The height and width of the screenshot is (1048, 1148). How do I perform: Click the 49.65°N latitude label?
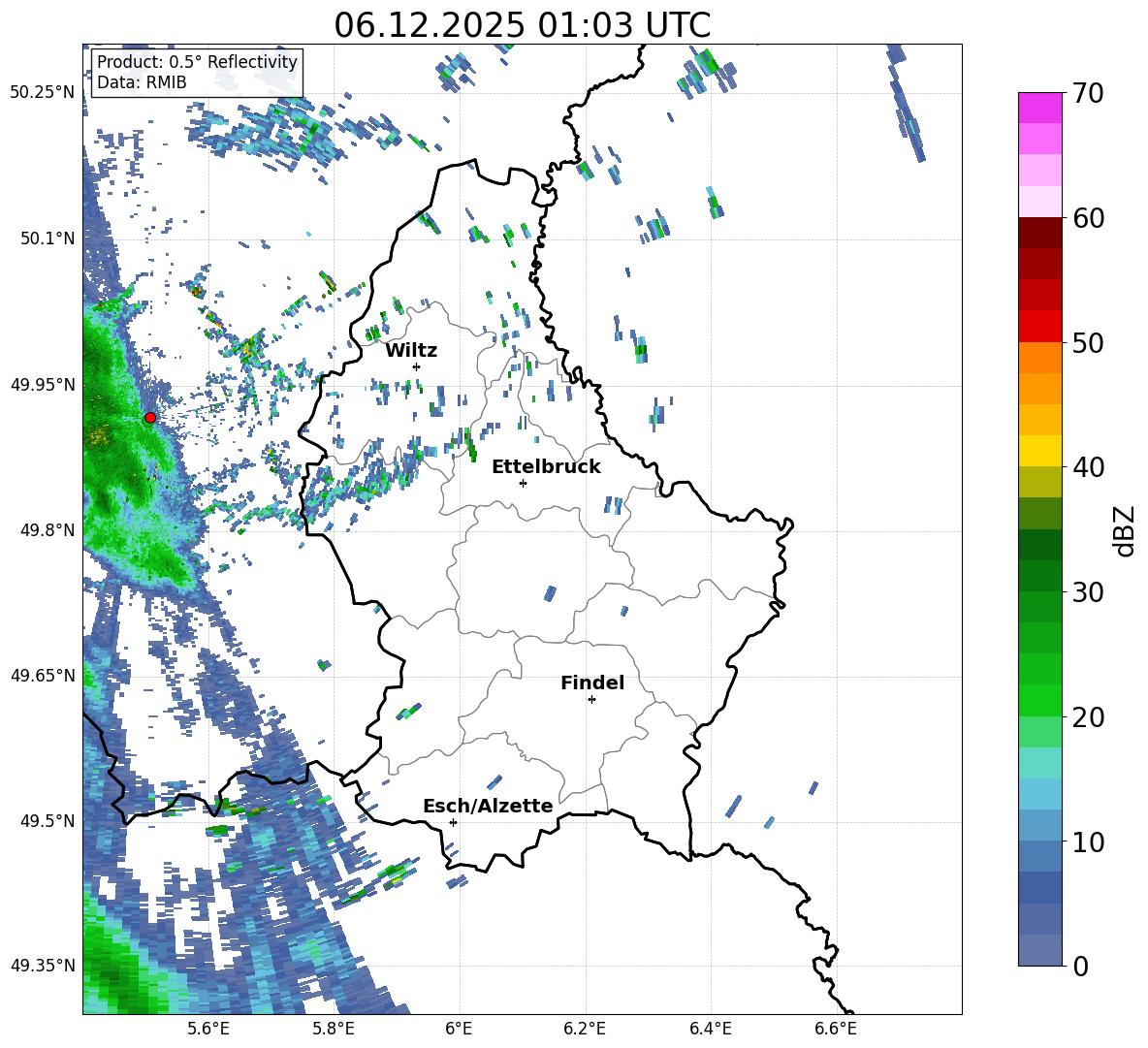[43, 675]
